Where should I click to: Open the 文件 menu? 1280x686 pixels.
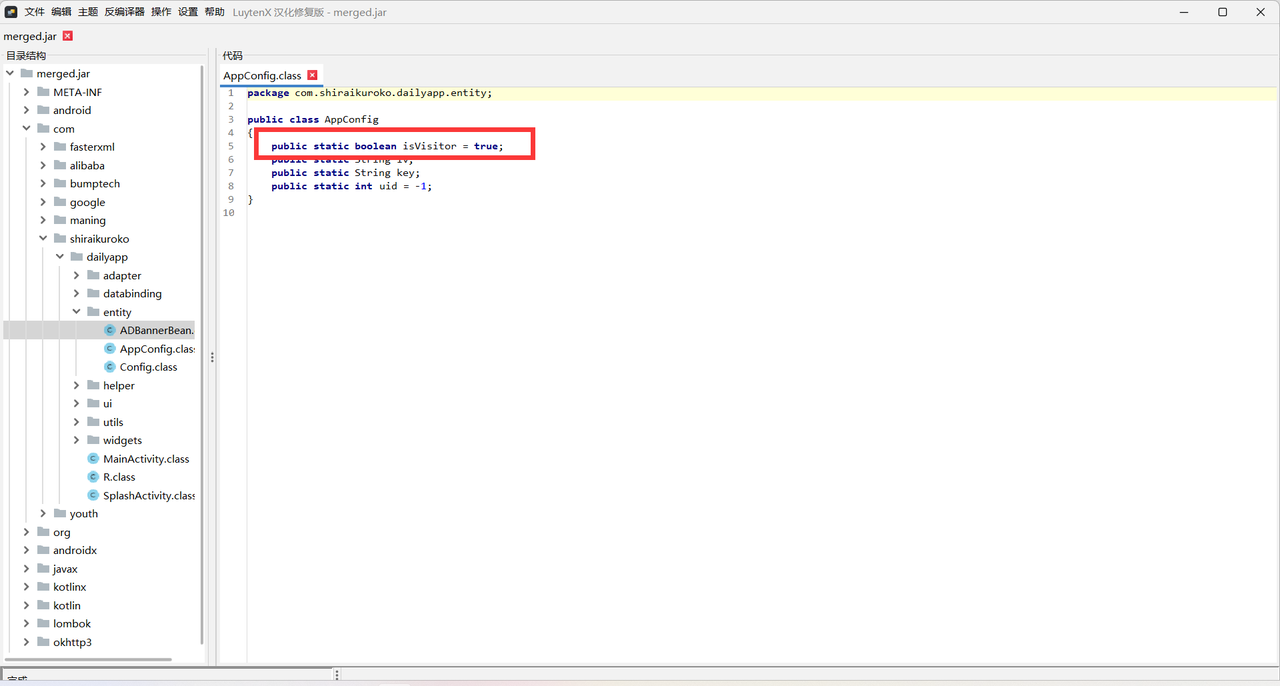[34, 12]
